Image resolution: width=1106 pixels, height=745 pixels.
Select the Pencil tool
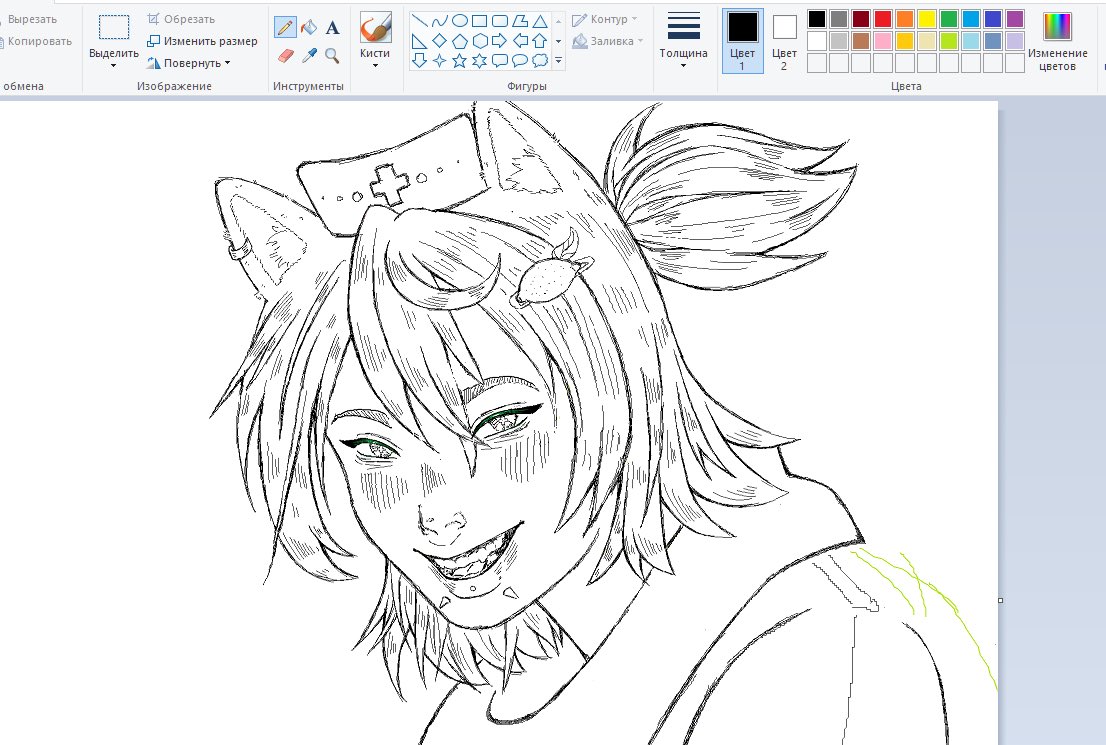tap(285, 28)
